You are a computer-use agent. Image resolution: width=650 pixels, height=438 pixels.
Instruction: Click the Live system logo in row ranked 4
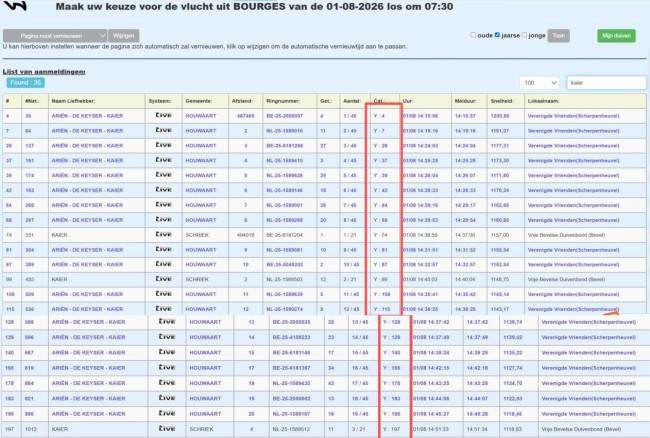click(x=163, y=115)
